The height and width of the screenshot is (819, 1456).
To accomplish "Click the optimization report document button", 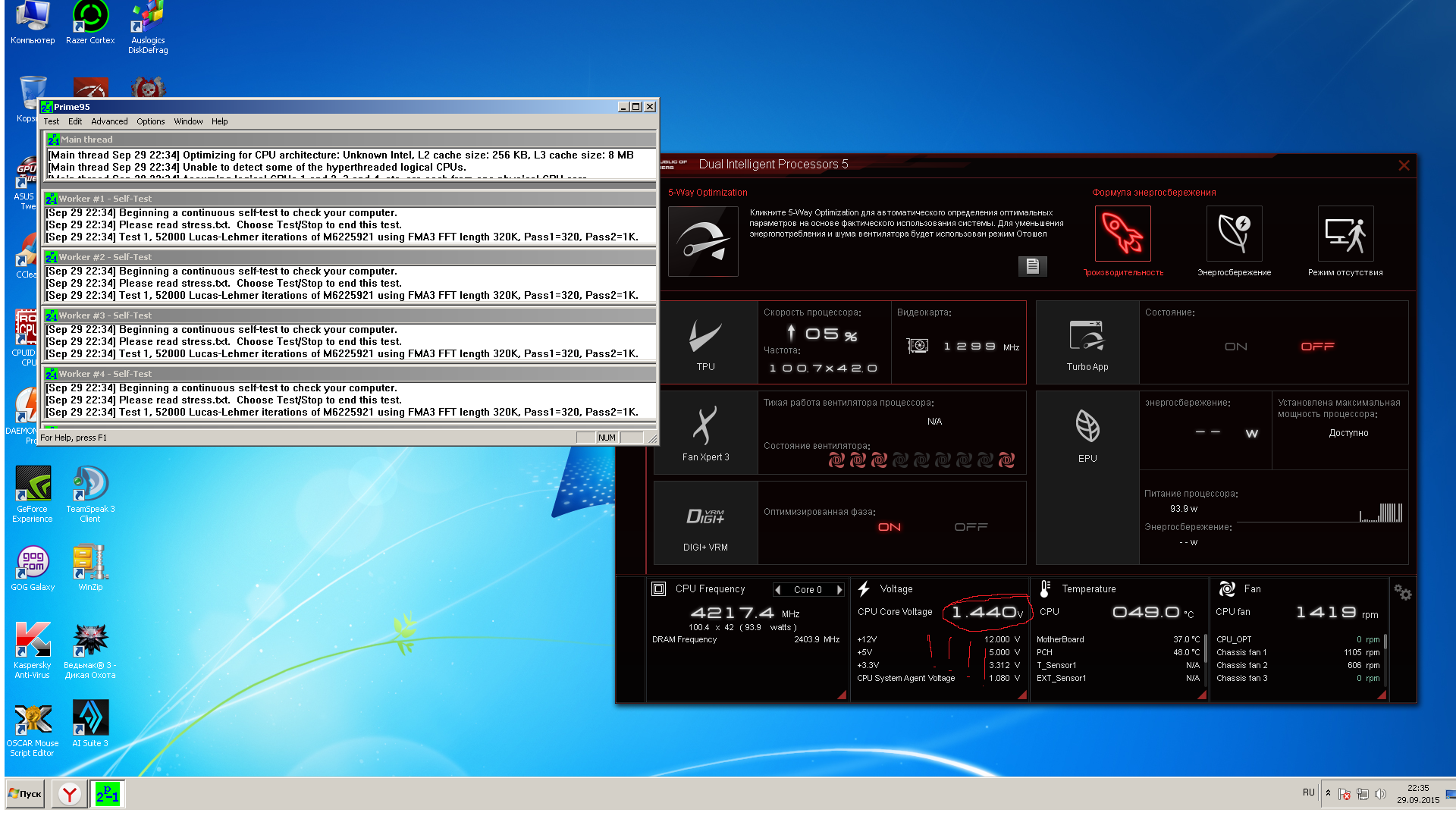I will tap(1032, 265).
